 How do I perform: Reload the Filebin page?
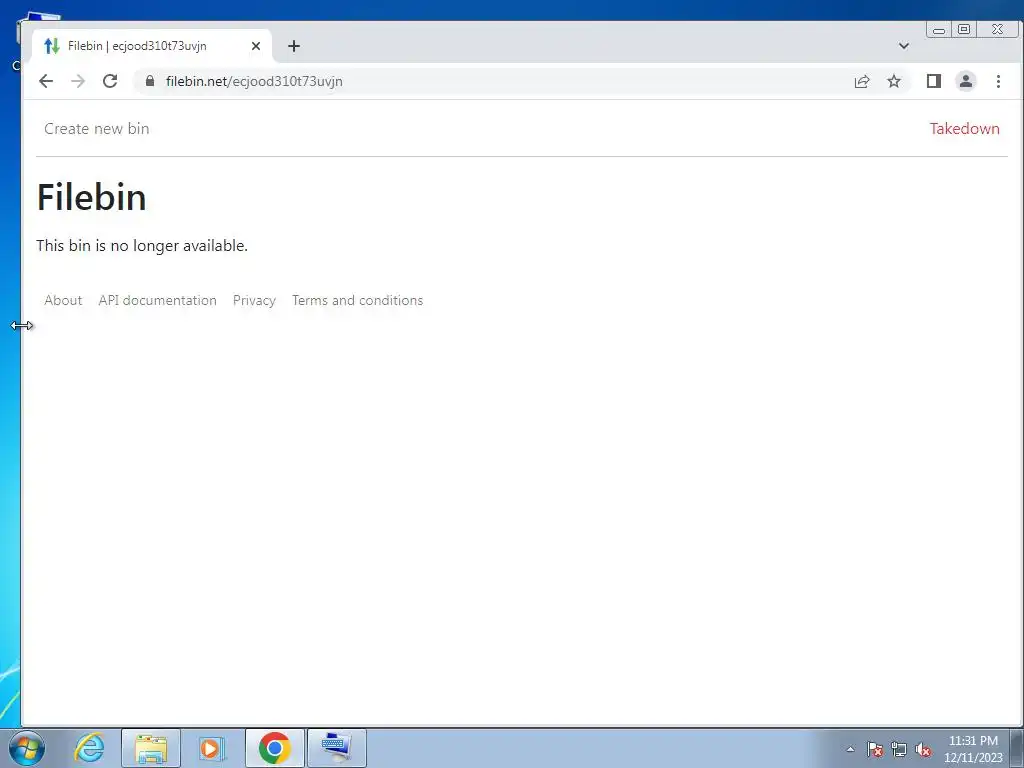point(110,81)
